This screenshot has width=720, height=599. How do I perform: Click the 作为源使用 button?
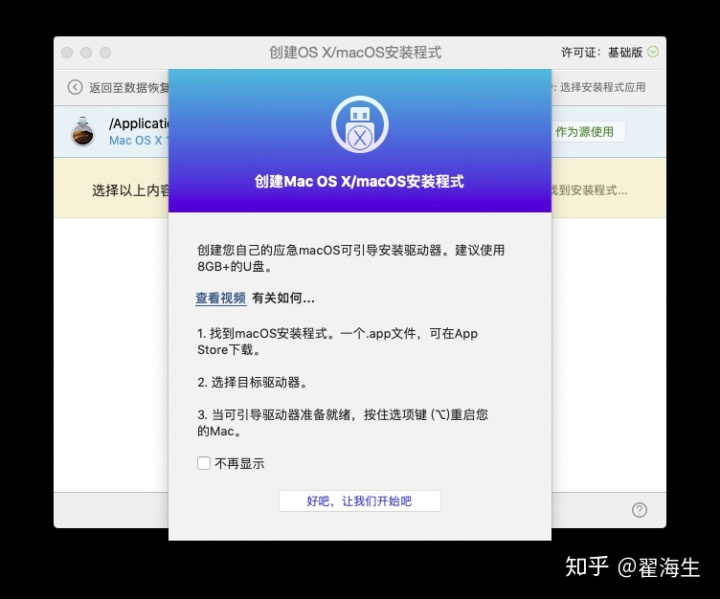point(585,132)
